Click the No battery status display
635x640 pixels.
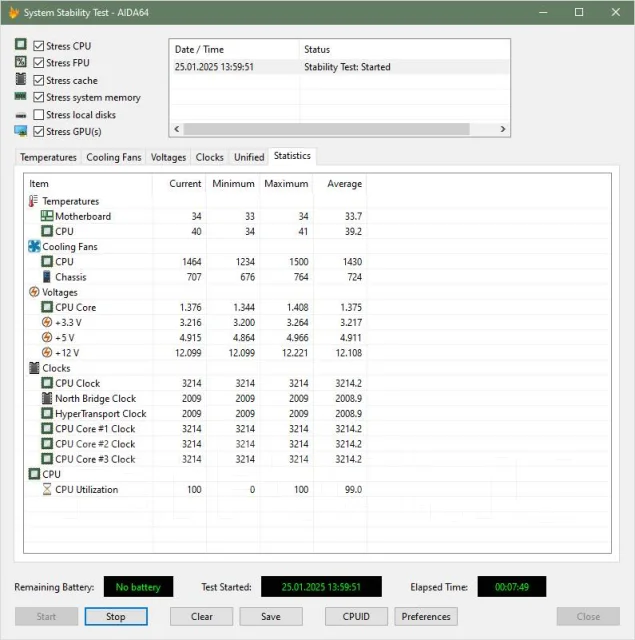click(138, 587)
